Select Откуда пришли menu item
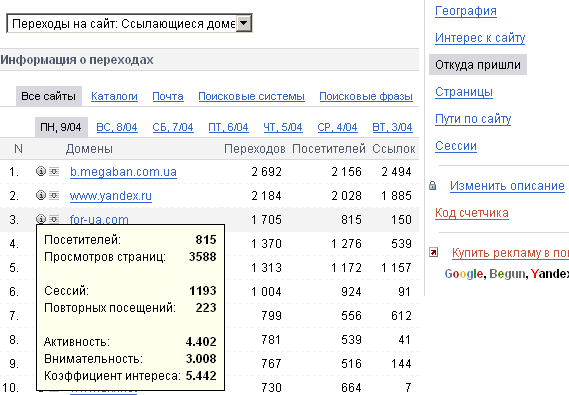 pos(478,65)
